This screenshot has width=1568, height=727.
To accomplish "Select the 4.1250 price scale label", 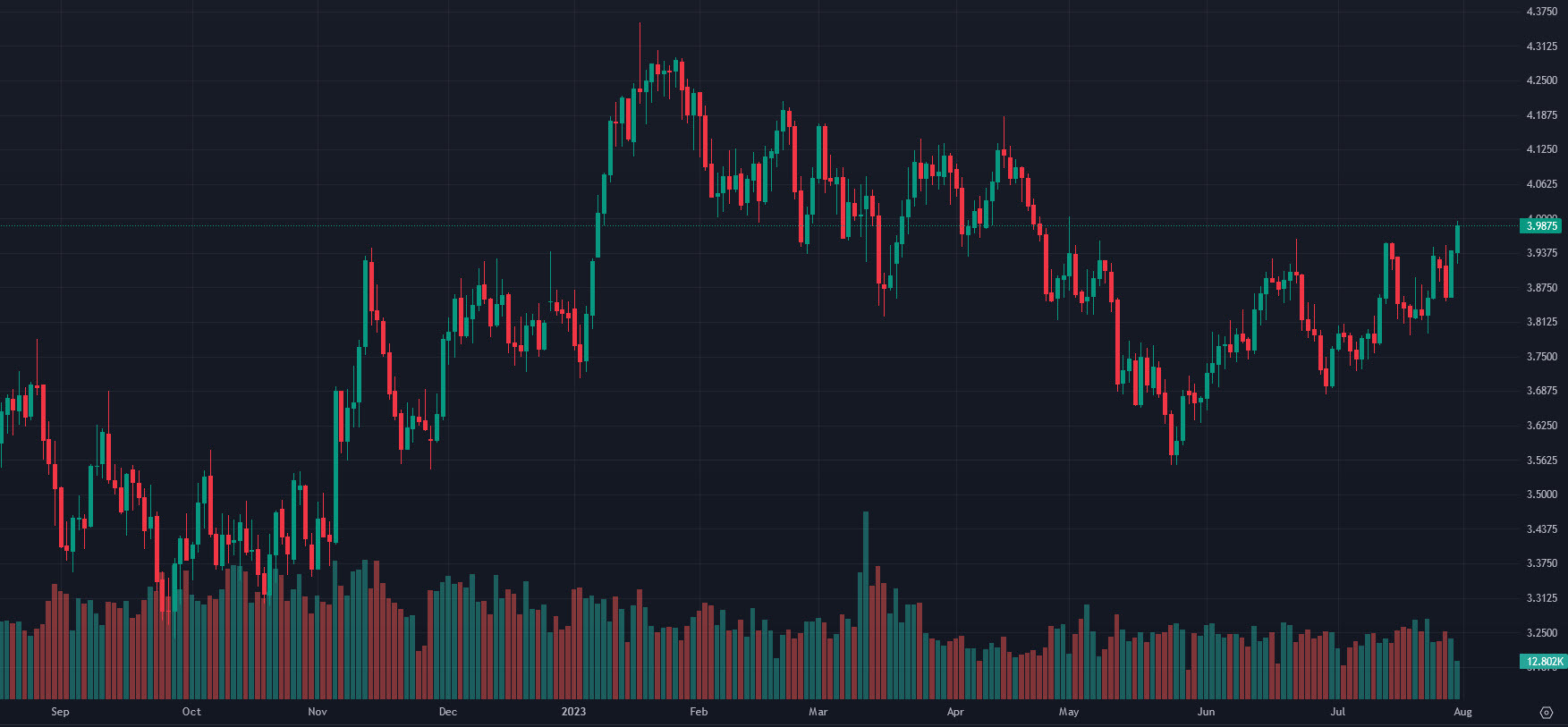I will (x=1541, y=149).
